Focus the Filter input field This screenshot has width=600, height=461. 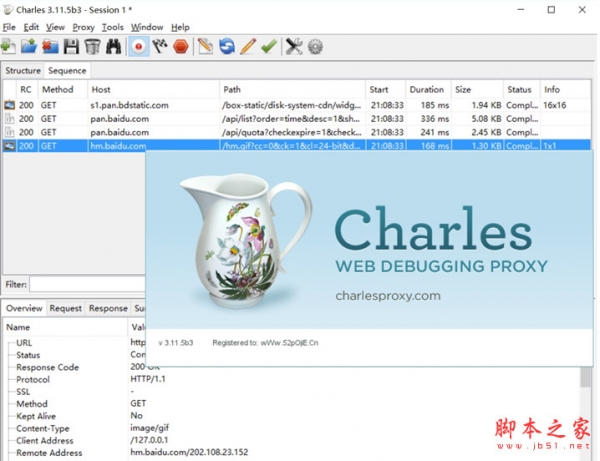coord(88,285)
